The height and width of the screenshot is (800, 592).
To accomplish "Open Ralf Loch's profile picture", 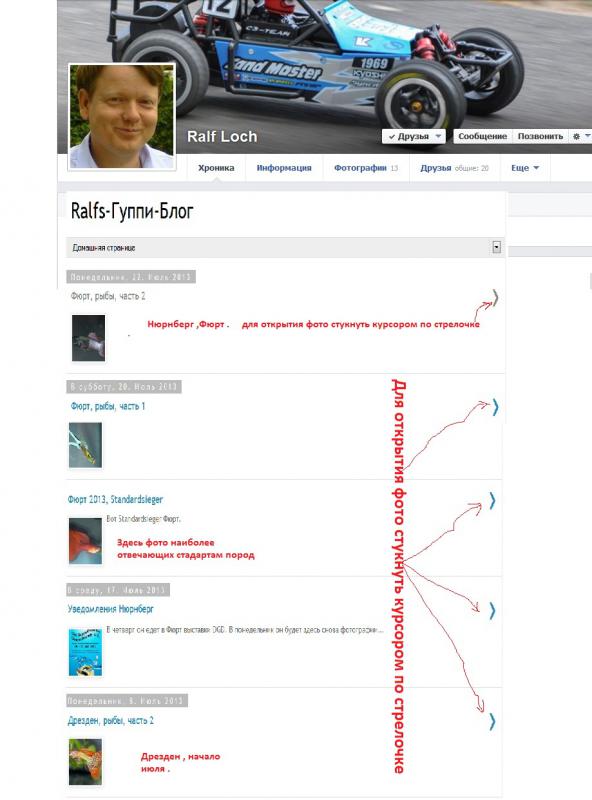I will coord(122,116).
